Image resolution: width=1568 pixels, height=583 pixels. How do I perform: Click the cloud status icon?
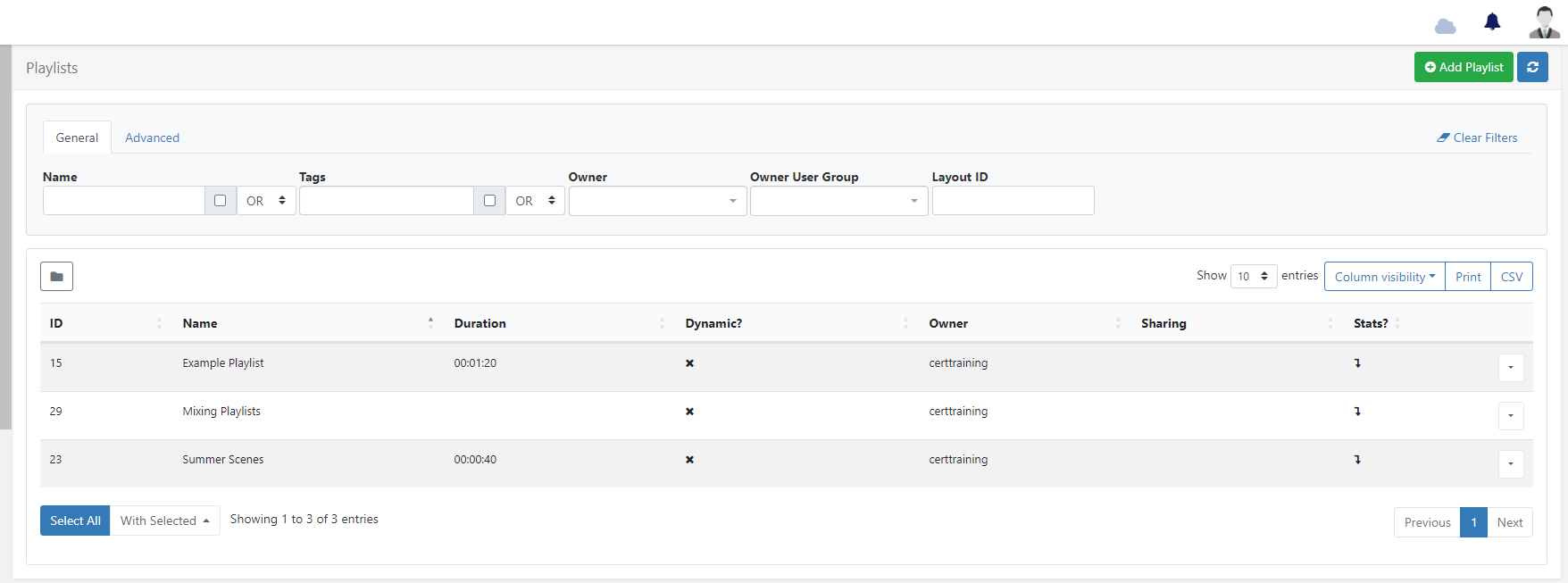pyautogui.click(x=1445, y=26)
